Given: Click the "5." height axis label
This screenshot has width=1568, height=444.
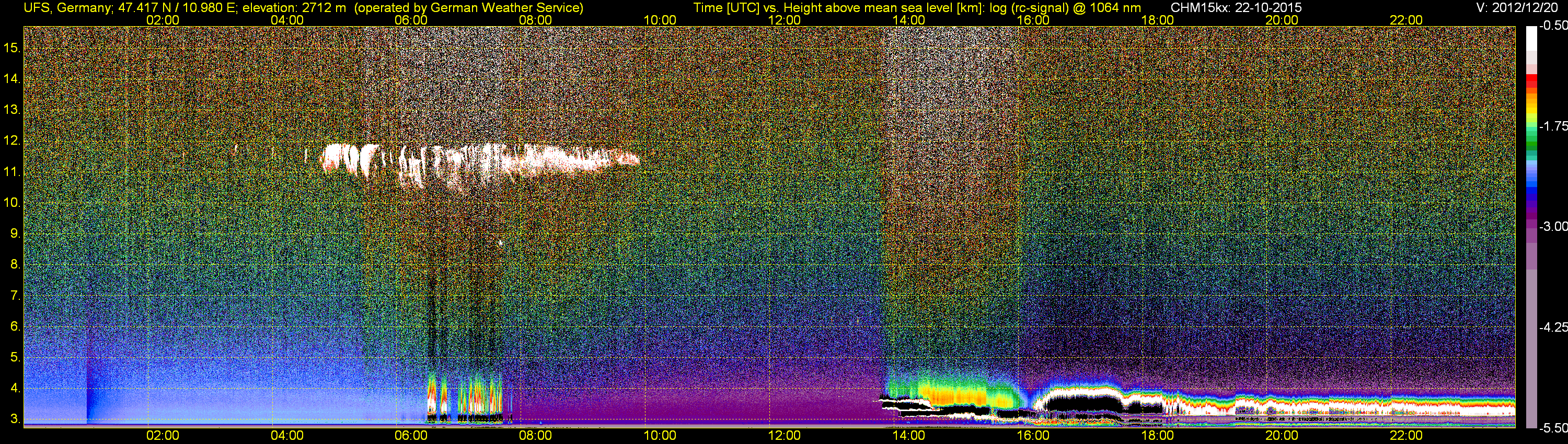Looking at the screenshot, I should pos(16,357).
